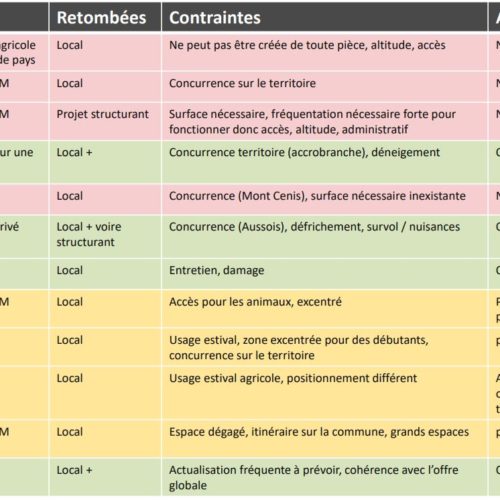Click the 'Concurrence territoire (accrobranche)' cell
This screenshot has width=500, height=500.
[325, 162]
